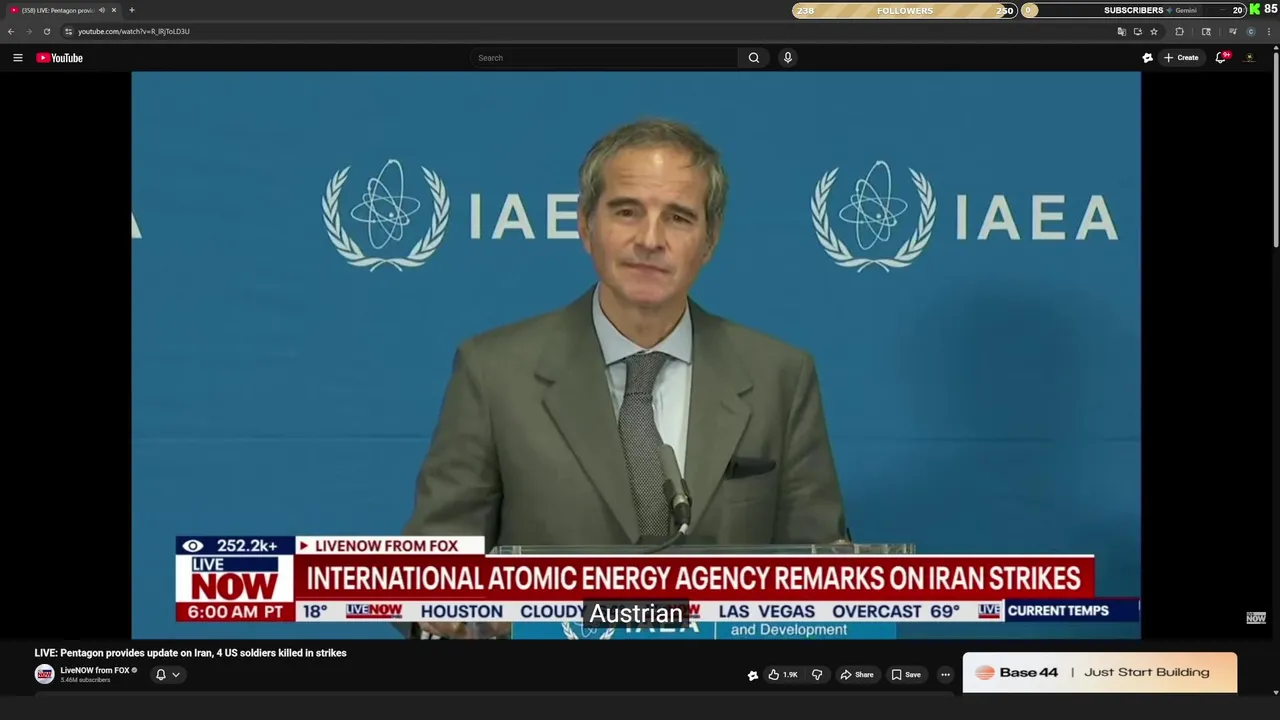Open LiveNOW from FOX channel avatar

pos(44,675)
